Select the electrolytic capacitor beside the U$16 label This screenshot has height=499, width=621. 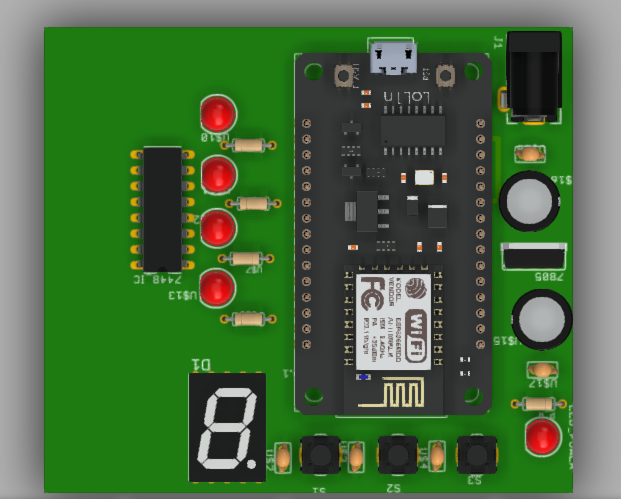coord(530,201)
